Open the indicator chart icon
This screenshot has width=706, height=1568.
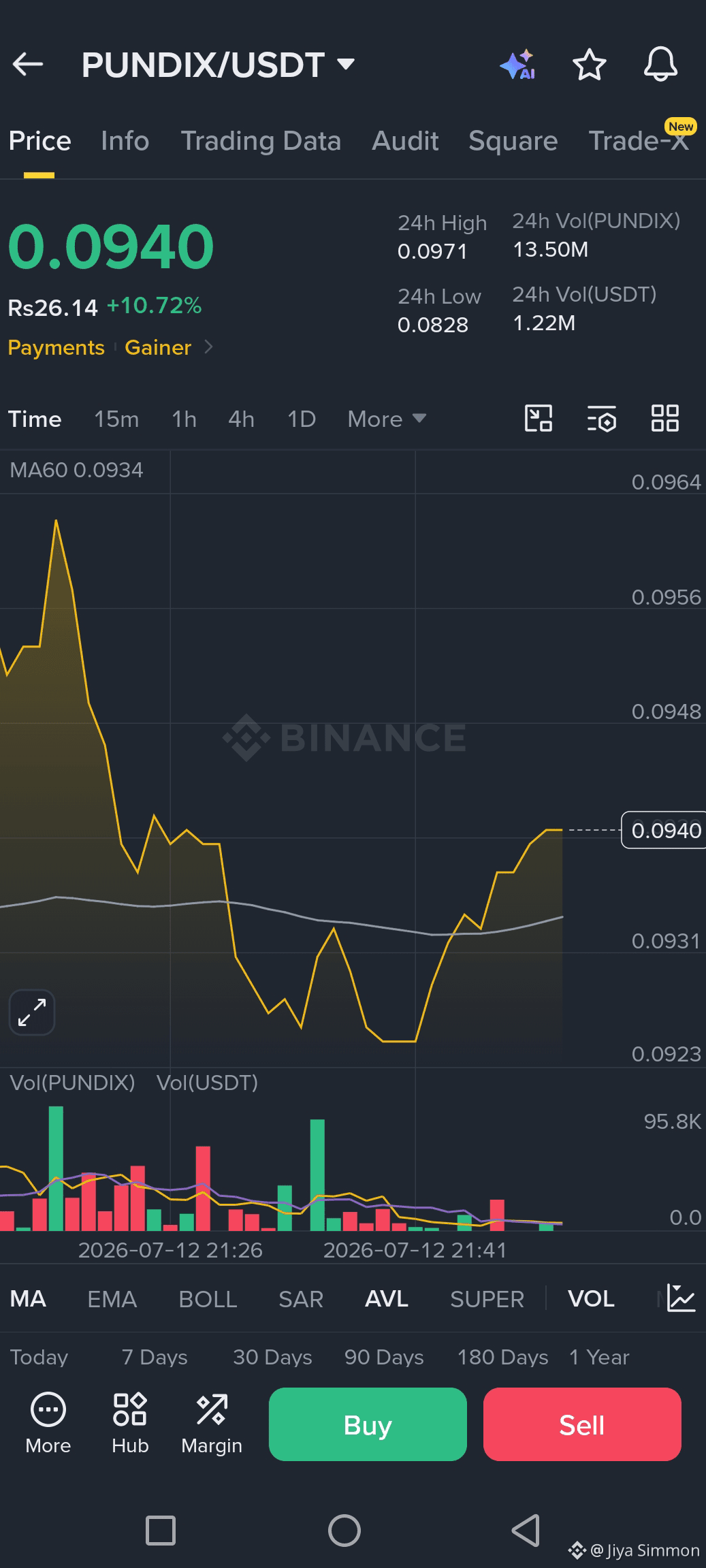pos(681,1298)
